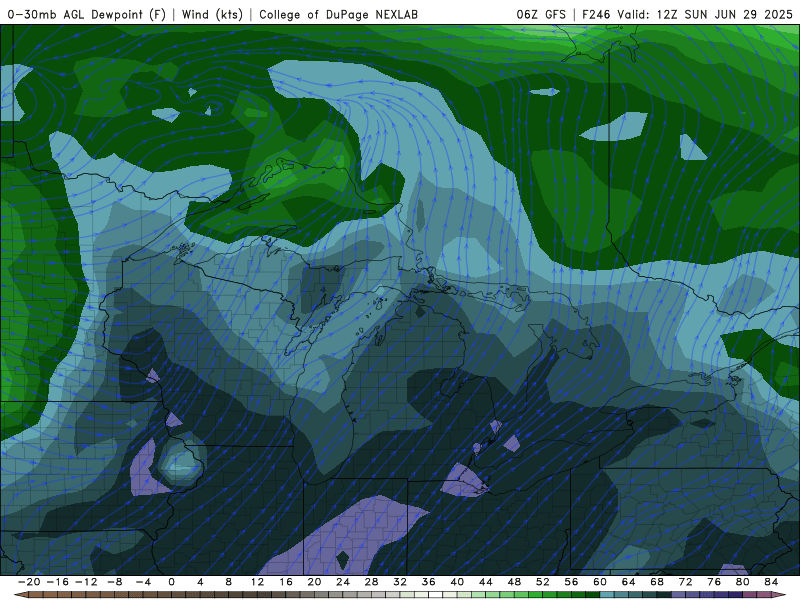
Task: Click the -16 label on the color scale
Action: pyautogui.click(x=57, y=582)
